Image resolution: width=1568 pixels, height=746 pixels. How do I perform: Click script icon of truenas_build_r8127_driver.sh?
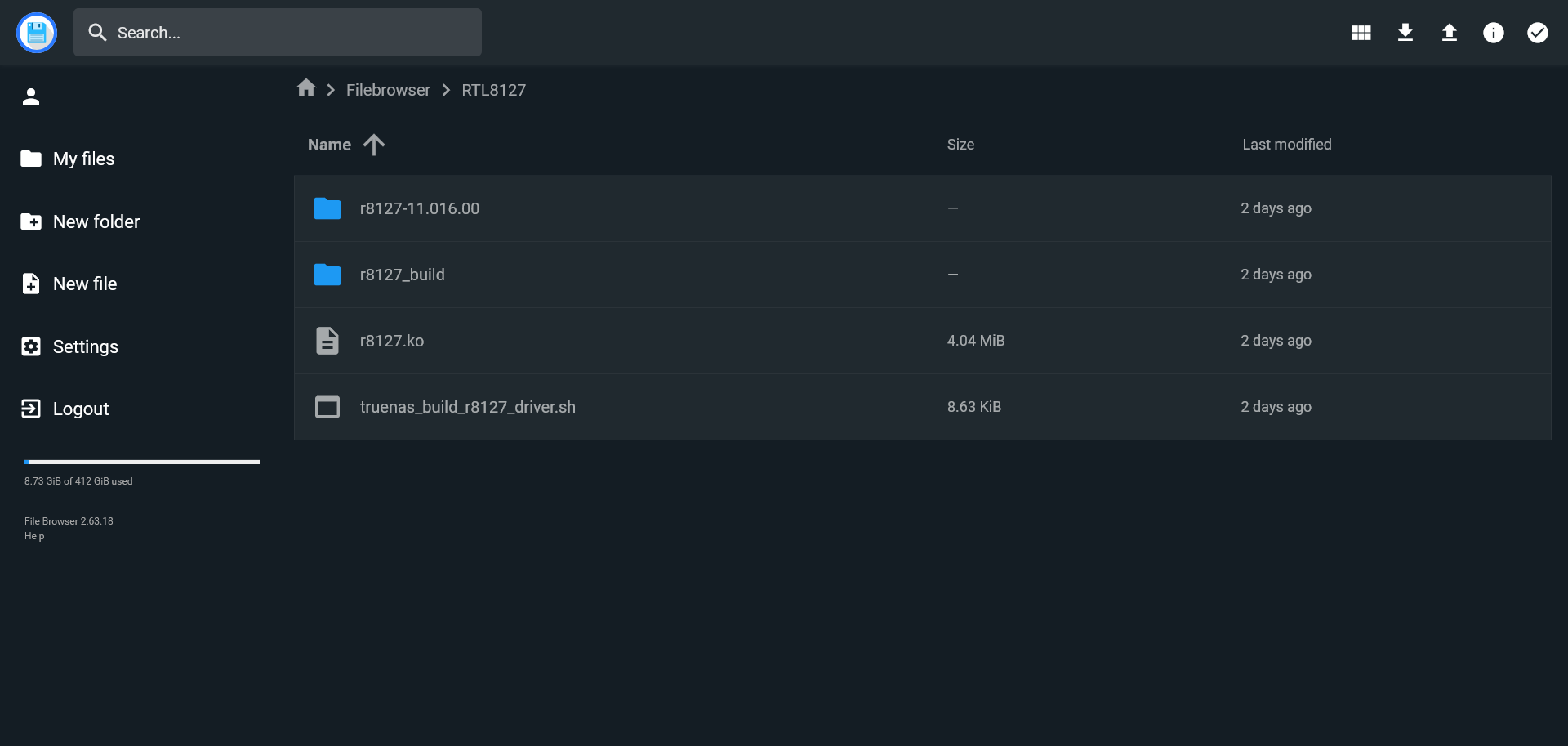click(327, 407)
